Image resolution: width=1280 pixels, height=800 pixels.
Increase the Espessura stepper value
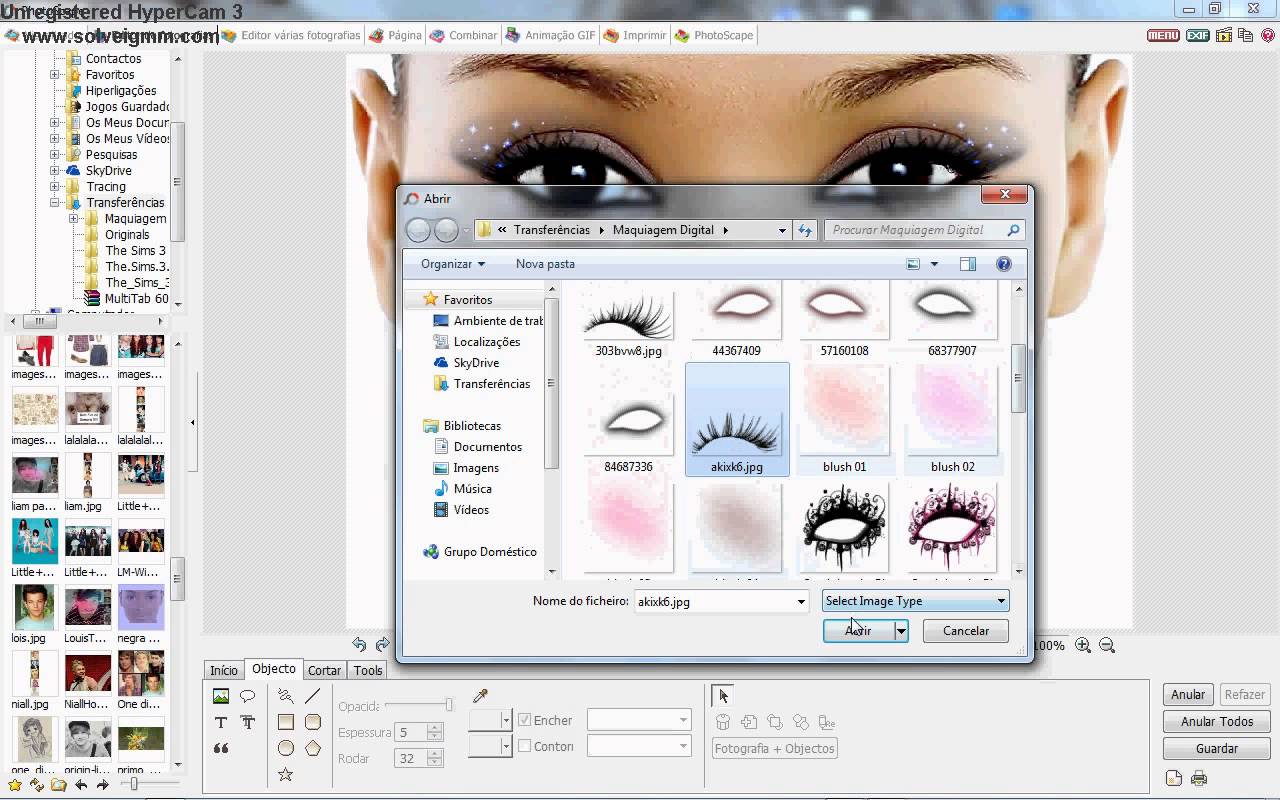[434, 728]
